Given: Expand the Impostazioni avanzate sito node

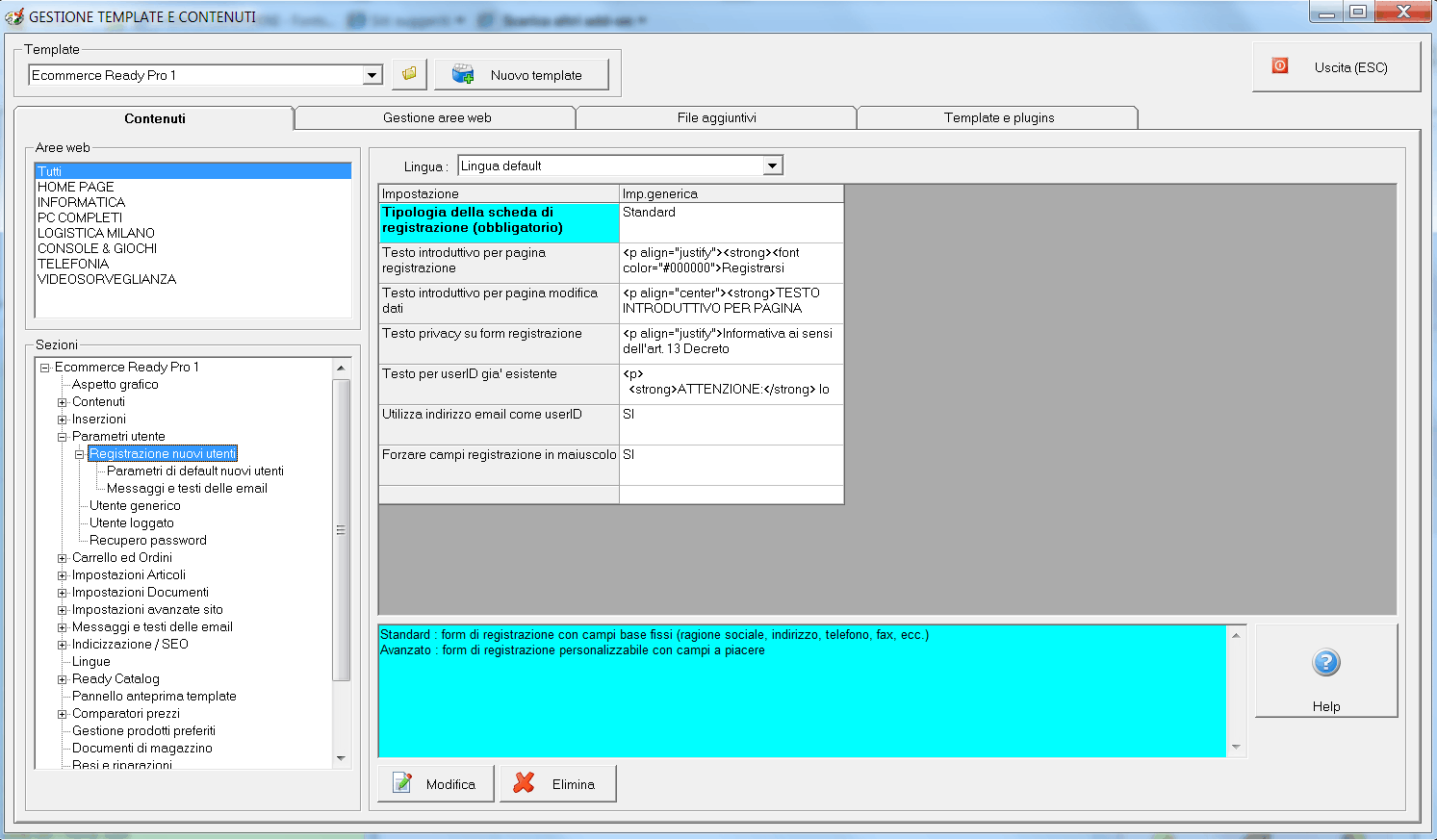Looking at the screenshot, I should pyautogui.click(x=62, y=610).
